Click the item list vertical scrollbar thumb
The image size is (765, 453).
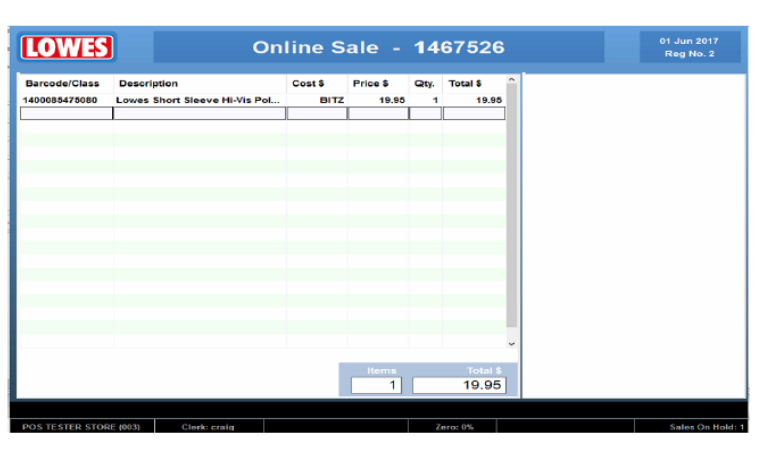(511, 205)
